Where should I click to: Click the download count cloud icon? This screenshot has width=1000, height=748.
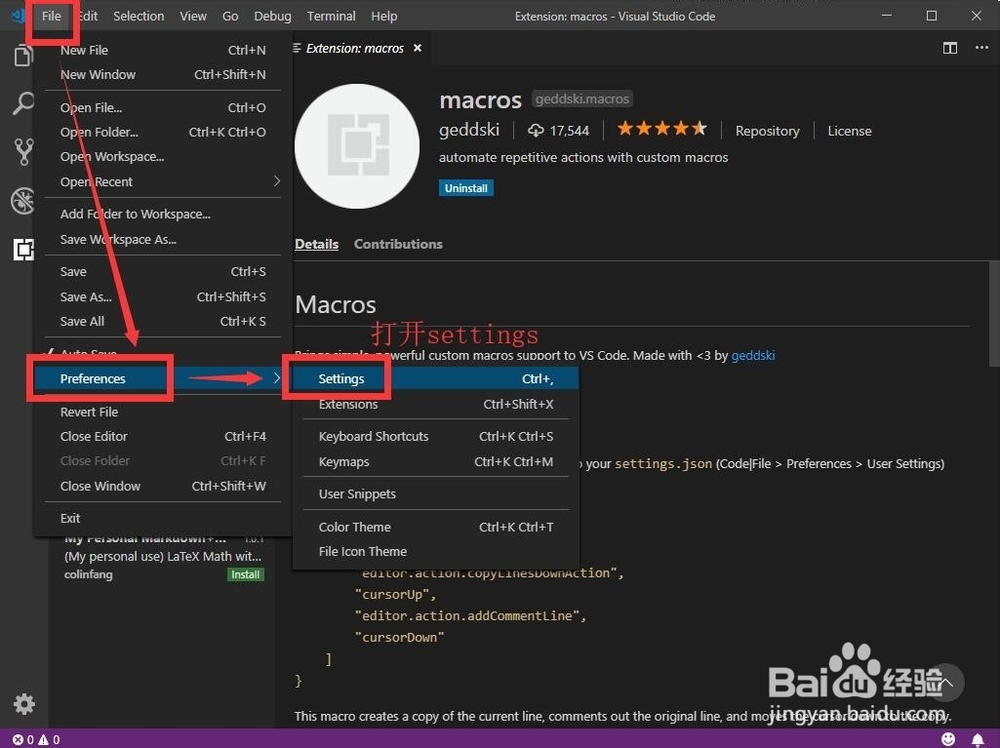coord(535,130)
